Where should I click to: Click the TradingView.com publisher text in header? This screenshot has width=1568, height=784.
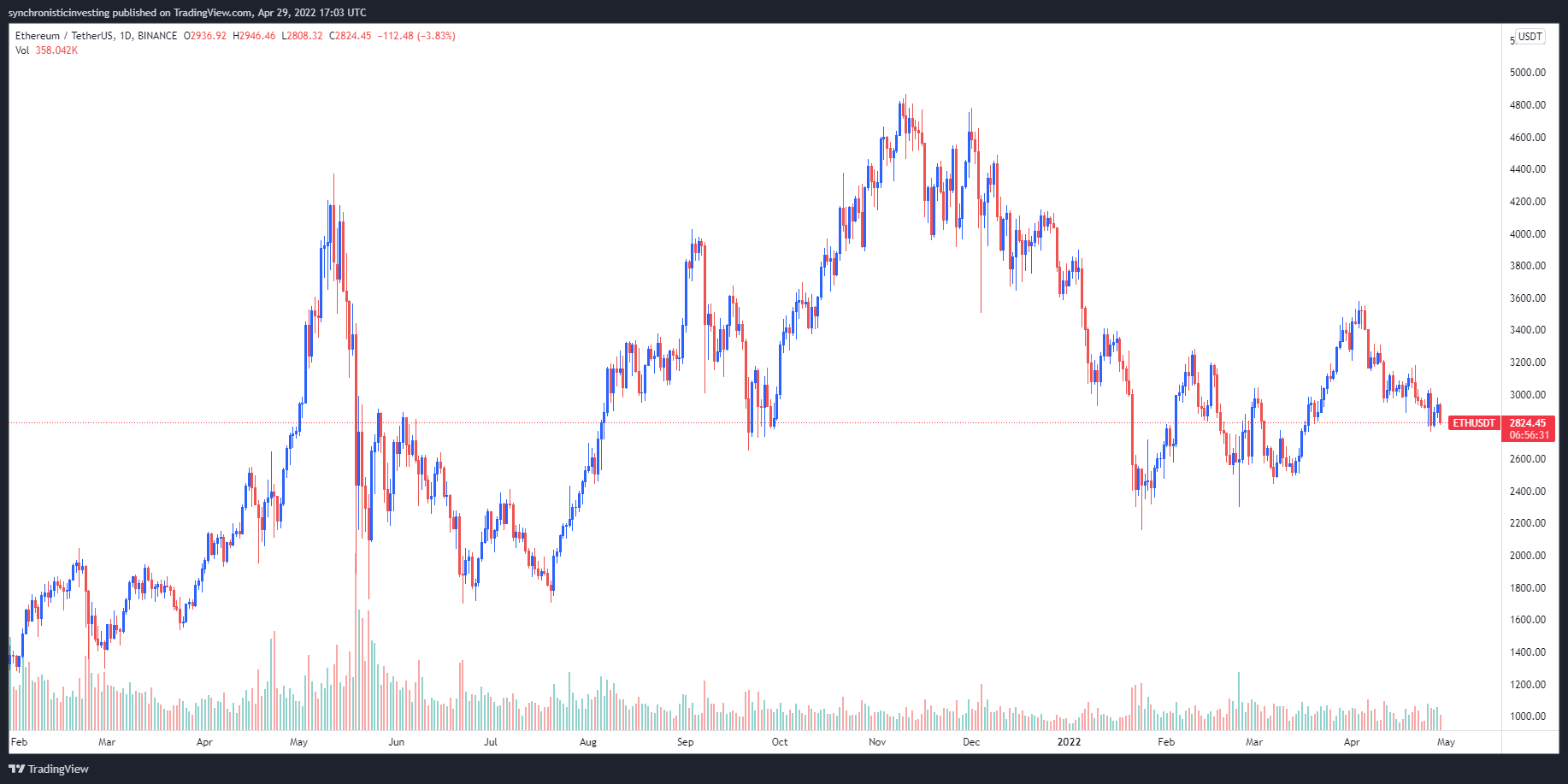tap(212, 13)
